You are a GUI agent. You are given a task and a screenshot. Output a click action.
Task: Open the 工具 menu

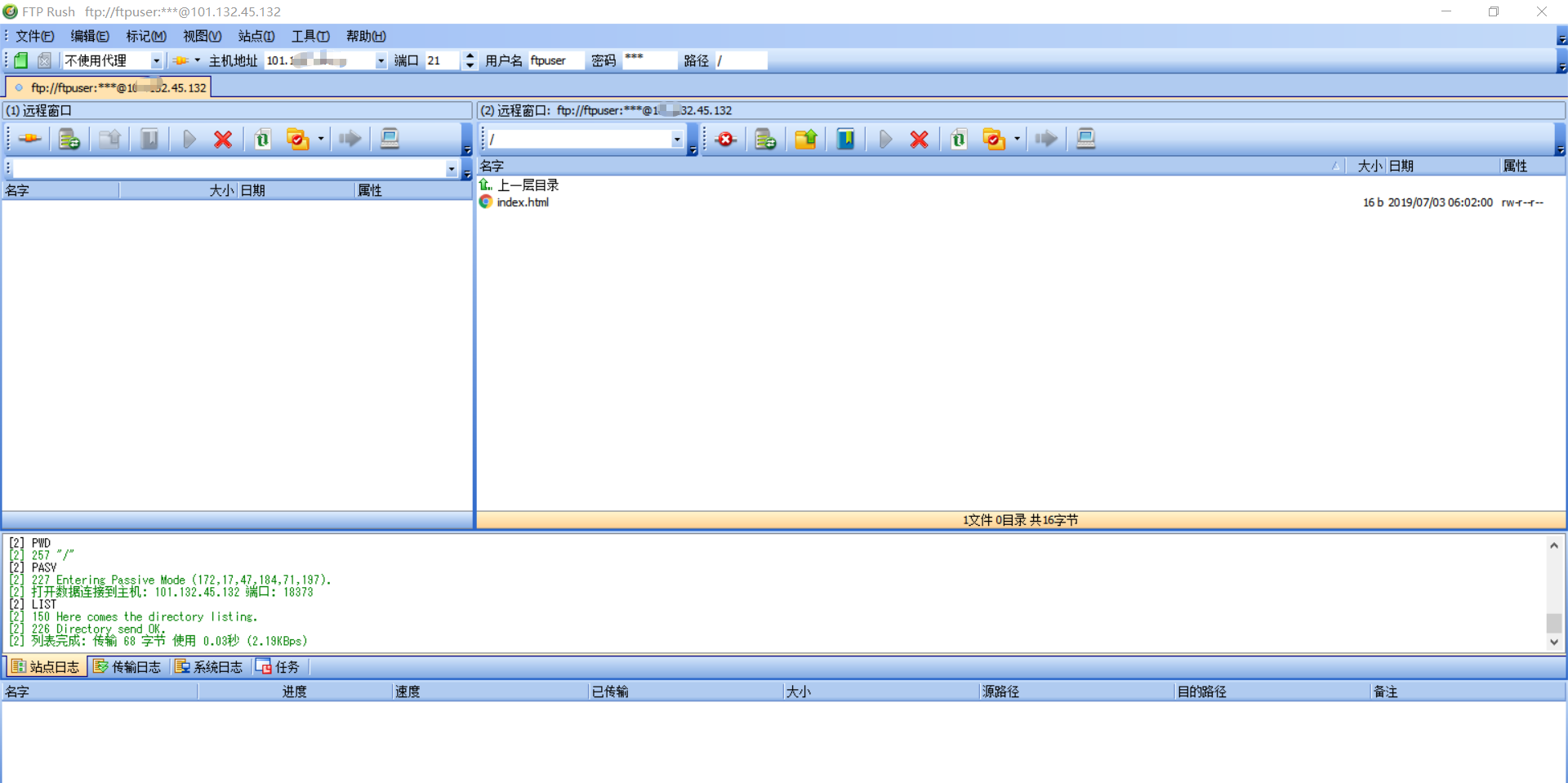[x=310, y=36]
